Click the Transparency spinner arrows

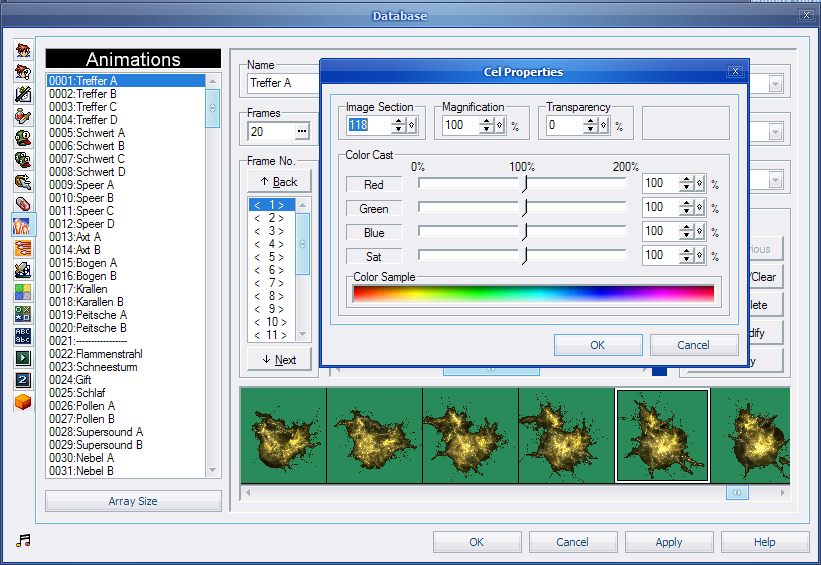pos(590,126)
